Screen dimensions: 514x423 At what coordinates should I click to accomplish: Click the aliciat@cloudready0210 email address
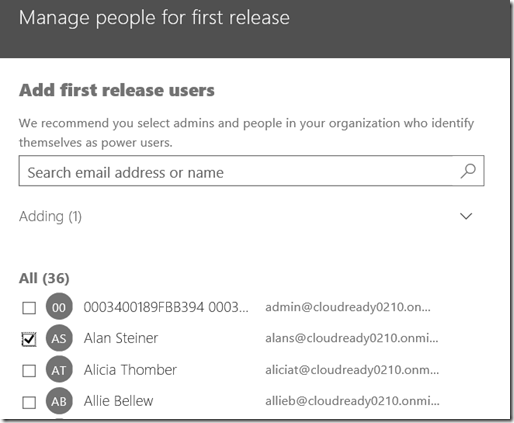pyautogui.click(x=352, y=370)
